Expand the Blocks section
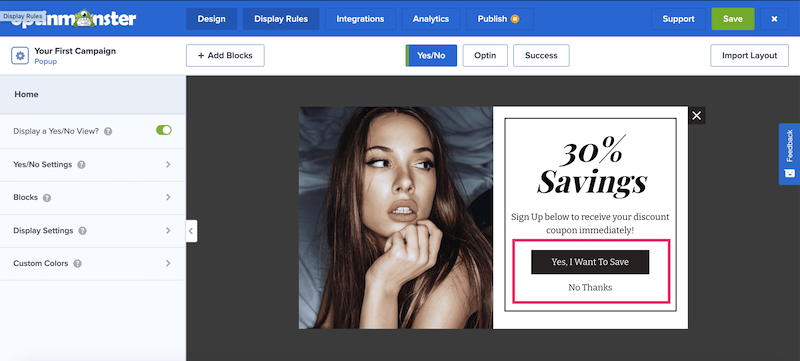This screenshot has height=361, width=800. (x=92, y=198)
